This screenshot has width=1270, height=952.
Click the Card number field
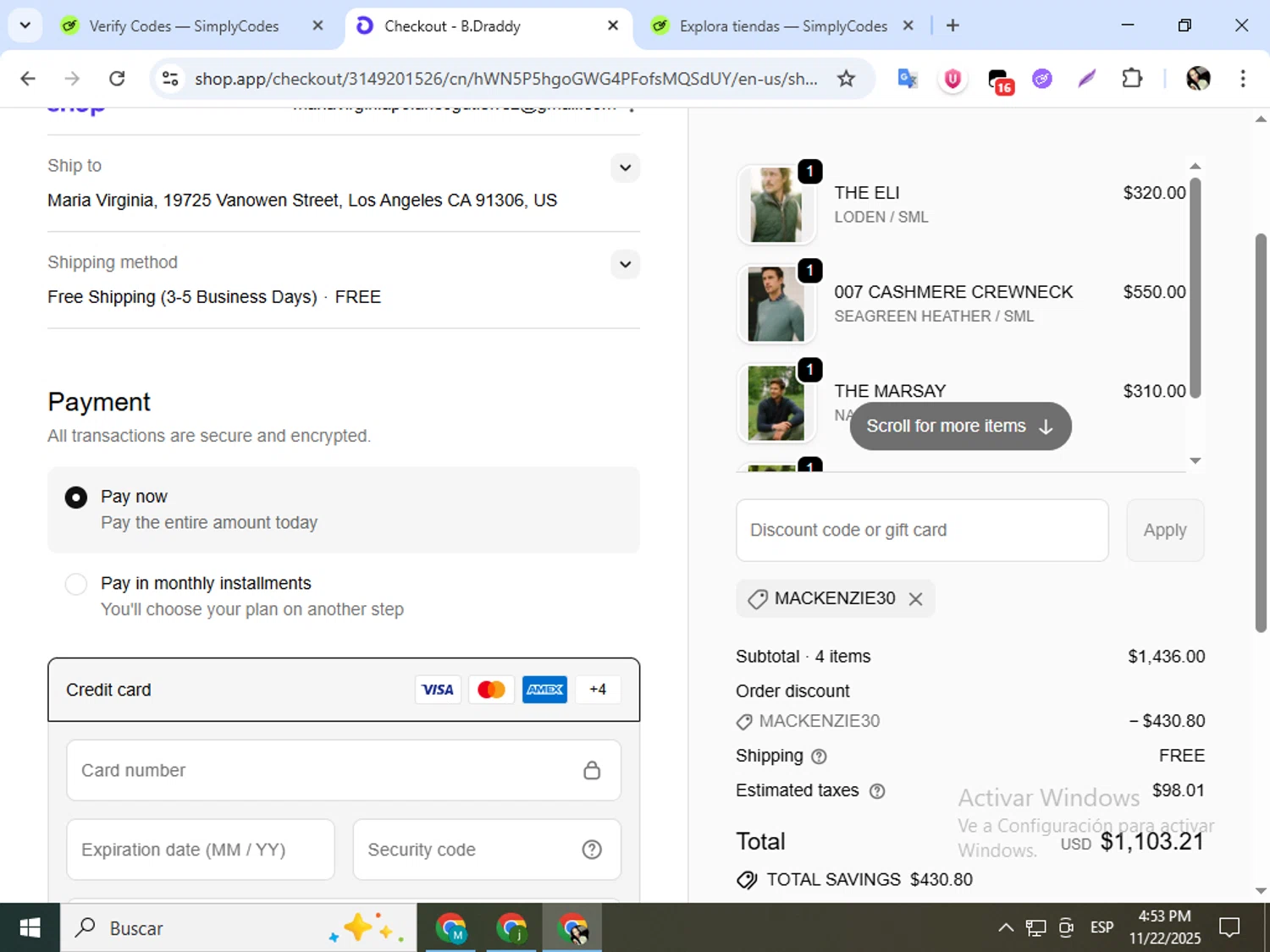[344, 770]
